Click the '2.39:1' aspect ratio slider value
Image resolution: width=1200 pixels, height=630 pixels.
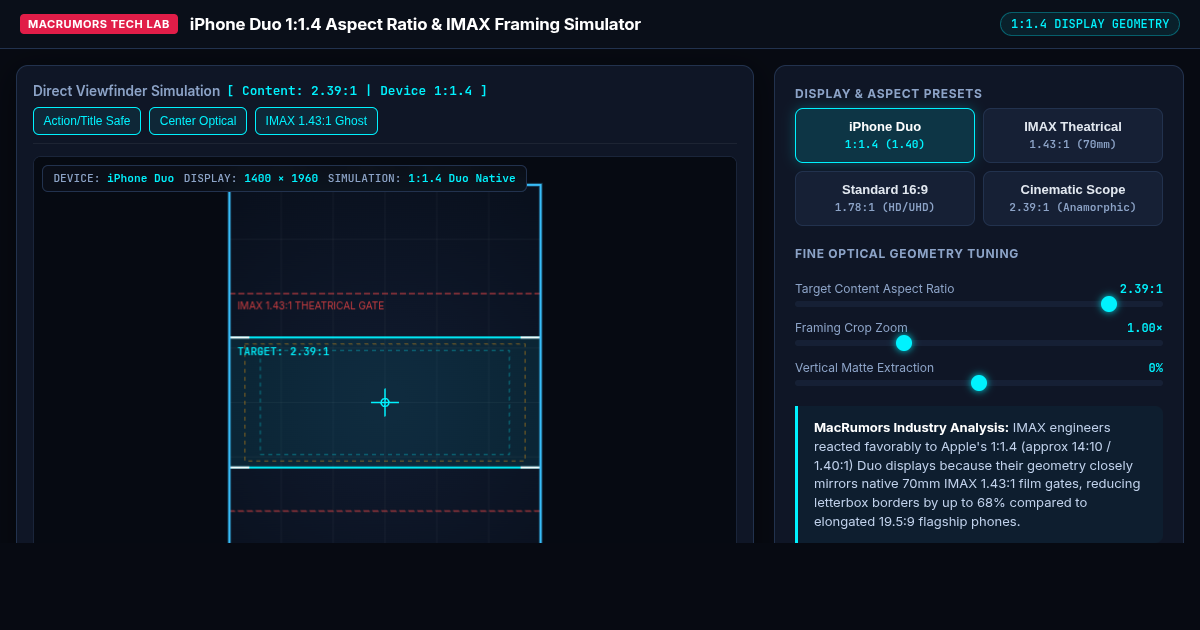(x=1141, y=289)
